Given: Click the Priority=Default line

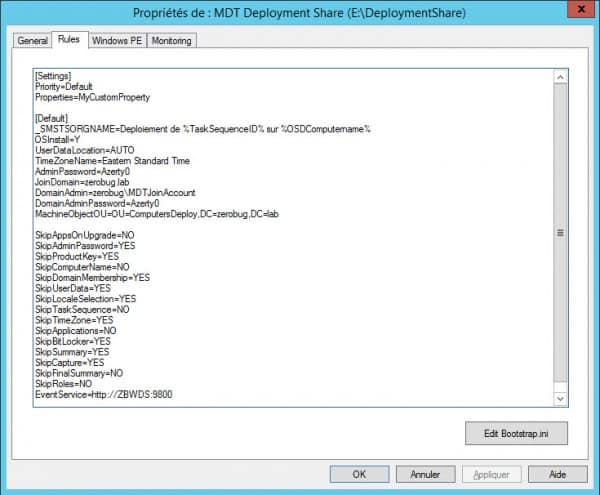Looking at the screenshot, I should (64, 86).
